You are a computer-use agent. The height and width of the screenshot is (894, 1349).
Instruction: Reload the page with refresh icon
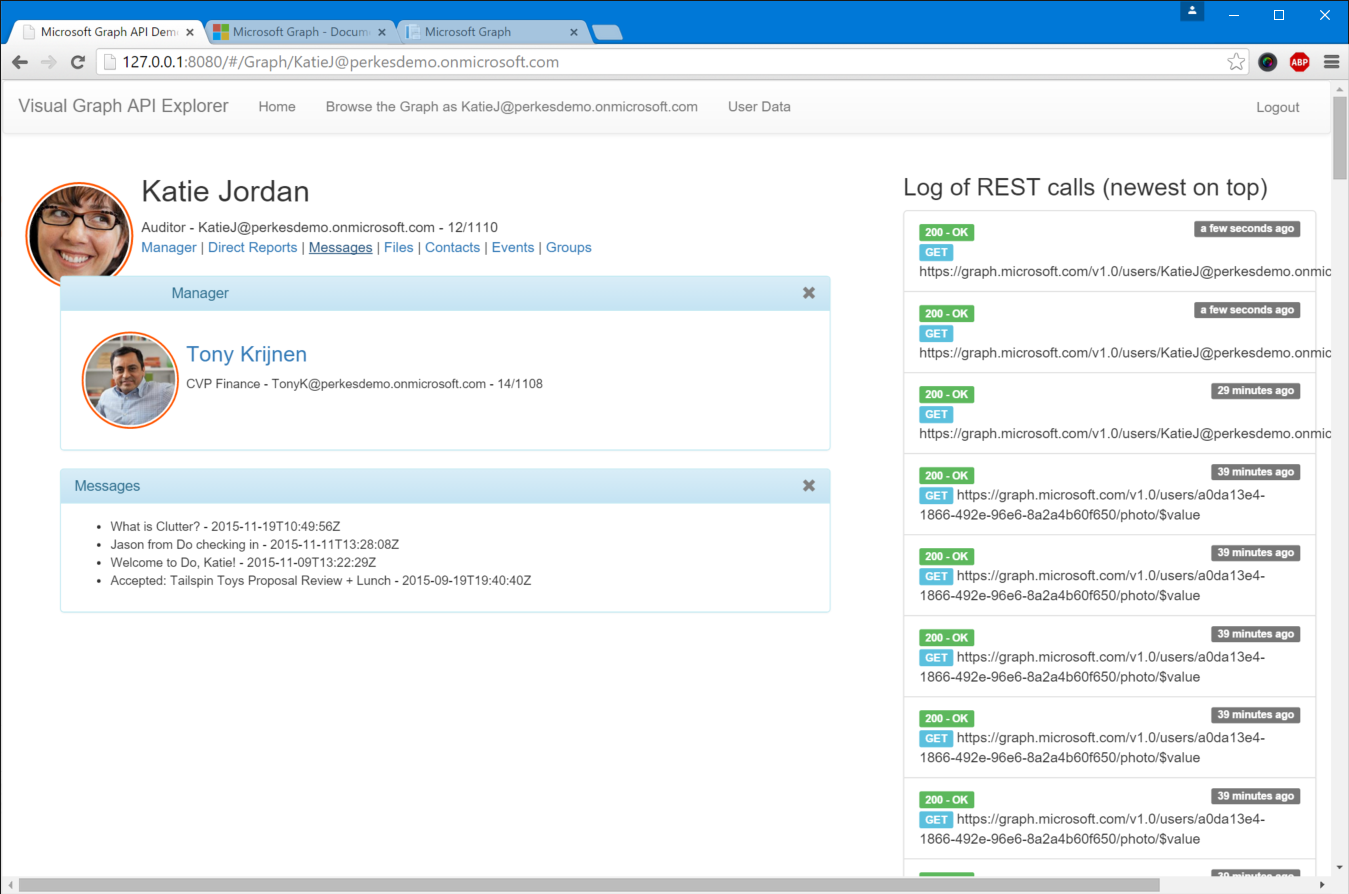click(77, 62)
